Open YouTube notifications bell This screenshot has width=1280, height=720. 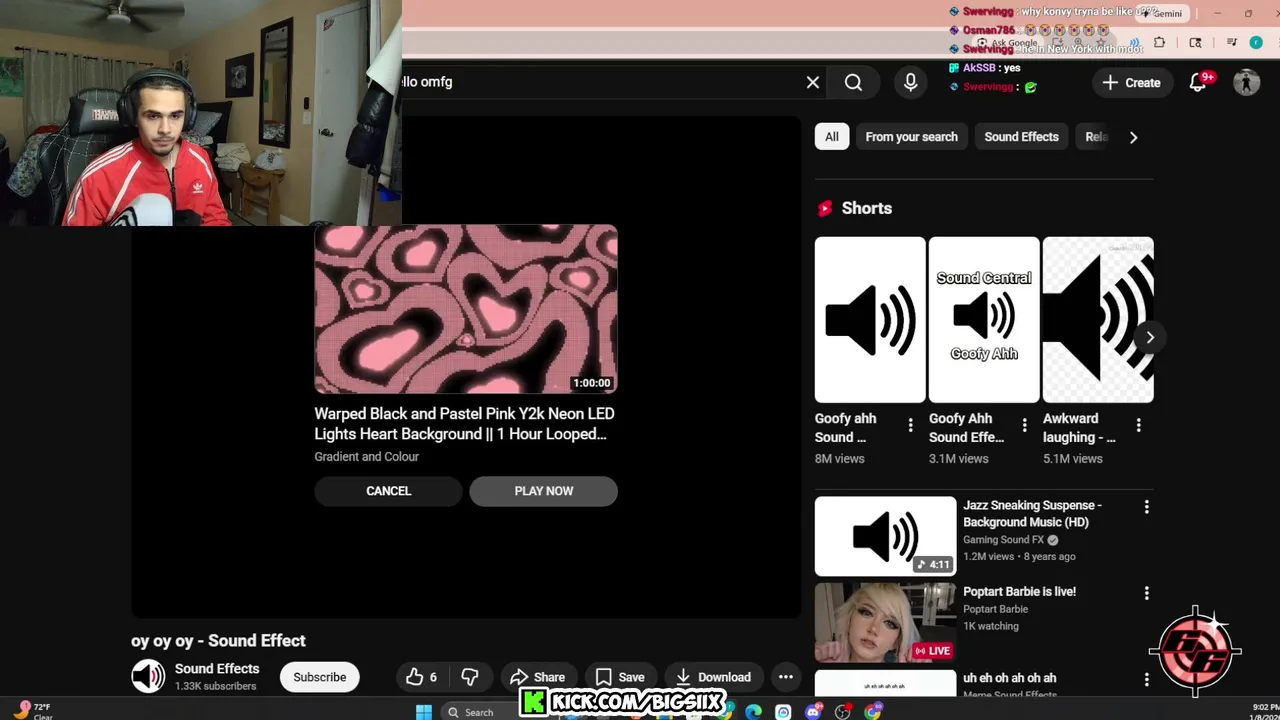click(1198, 83)
